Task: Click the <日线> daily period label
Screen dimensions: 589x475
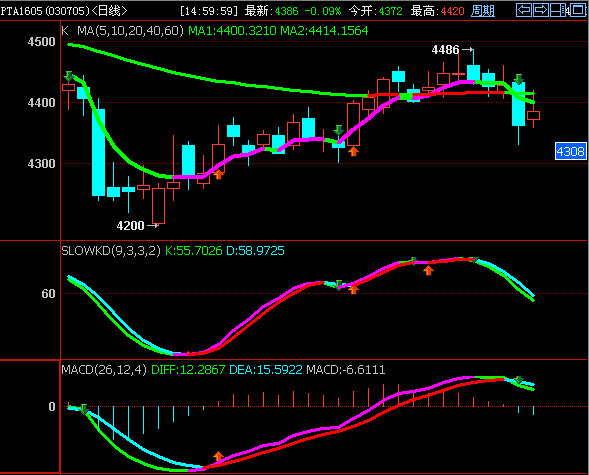Action: 109,11
